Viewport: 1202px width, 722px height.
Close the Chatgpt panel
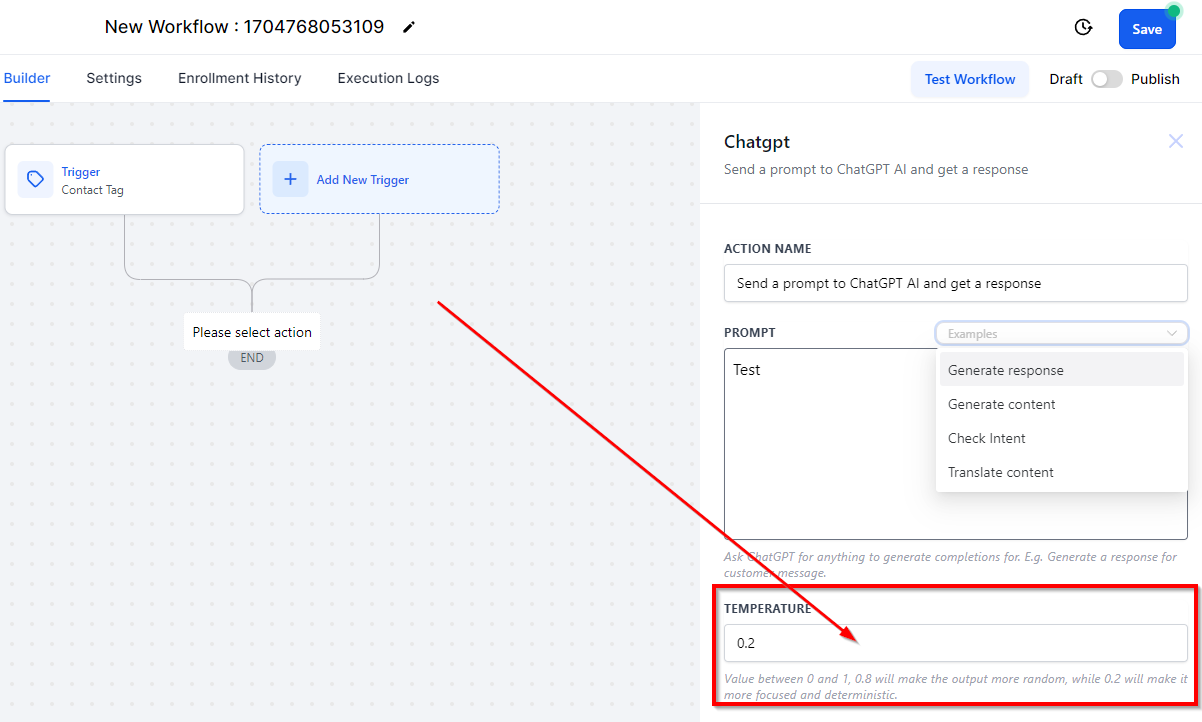click(1176, 142)
